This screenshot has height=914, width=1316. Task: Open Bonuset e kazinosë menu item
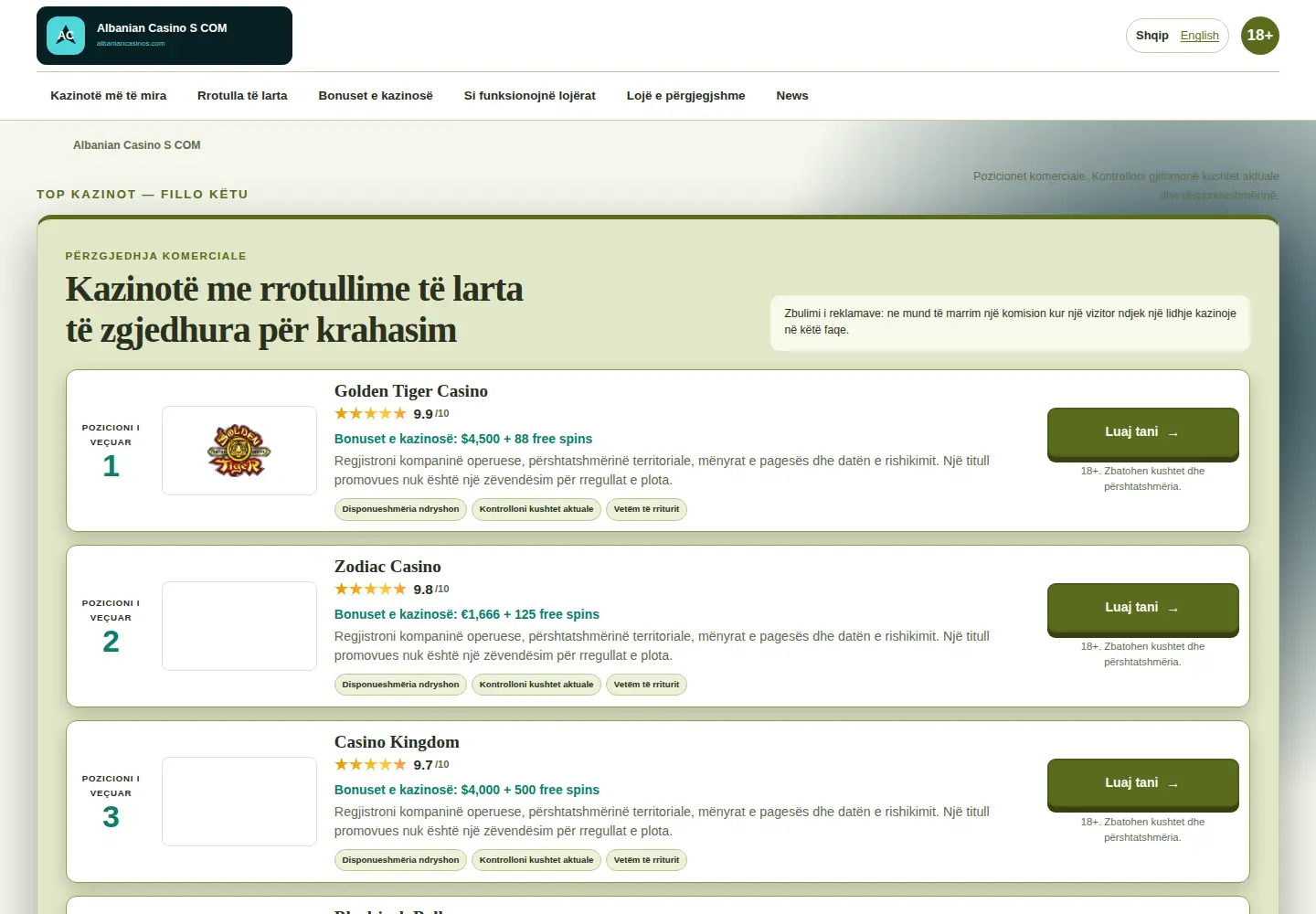[x=376, y=96]
